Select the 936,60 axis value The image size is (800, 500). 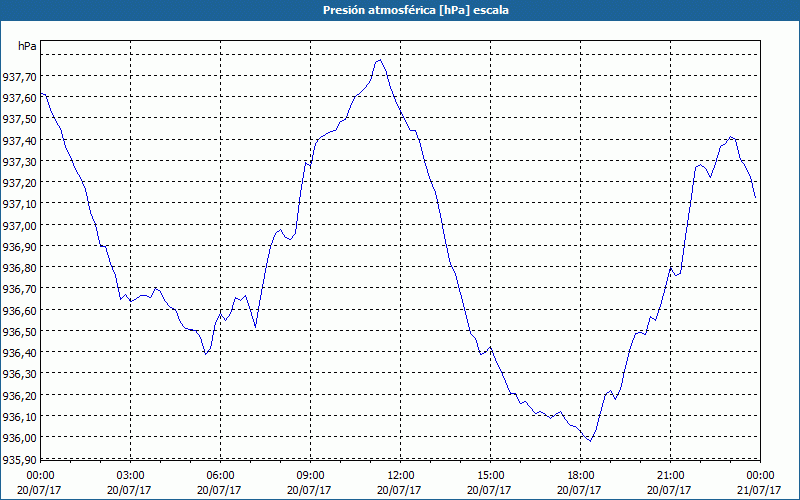(x=19, y=310)
